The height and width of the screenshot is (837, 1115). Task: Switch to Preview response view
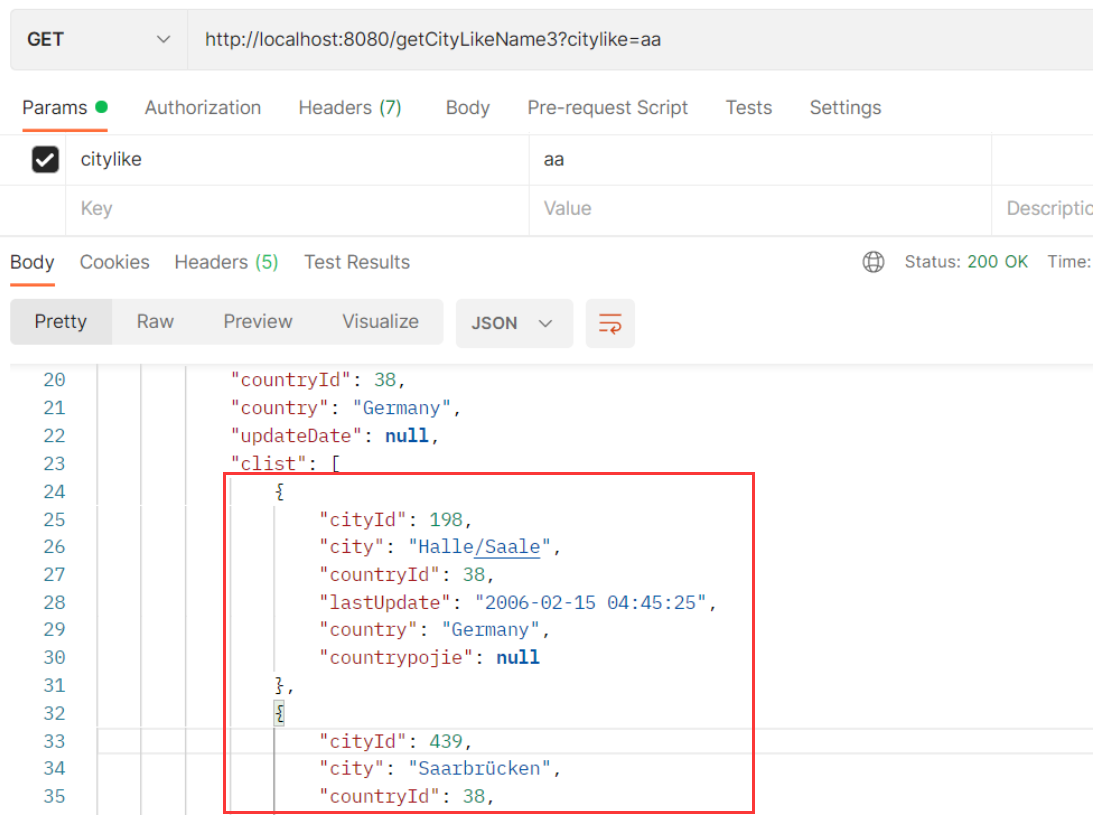[x=258, y=322]
